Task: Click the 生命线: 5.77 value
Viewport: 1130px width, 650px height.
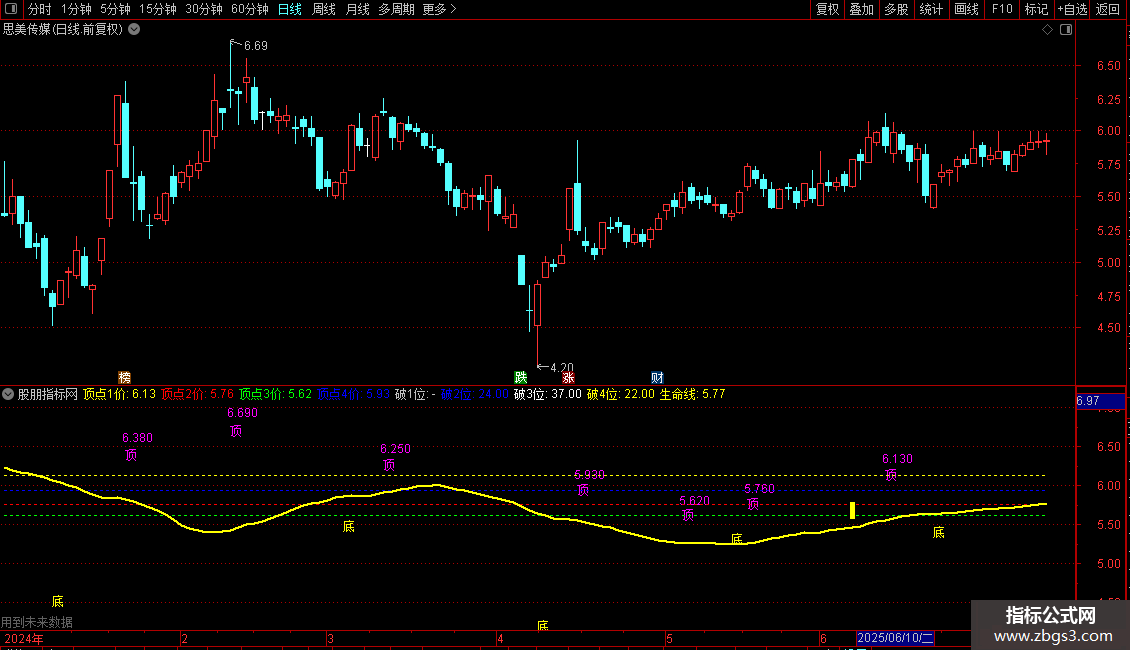Action: point(693,394)
